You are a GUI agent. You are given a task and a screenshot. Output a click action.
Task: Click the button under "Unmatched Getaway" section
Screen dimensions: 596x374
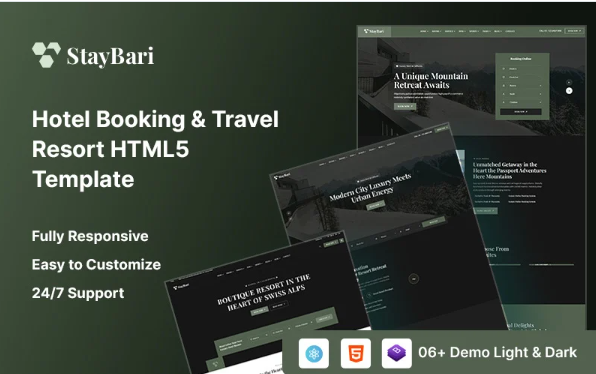[x=485, y=211]
